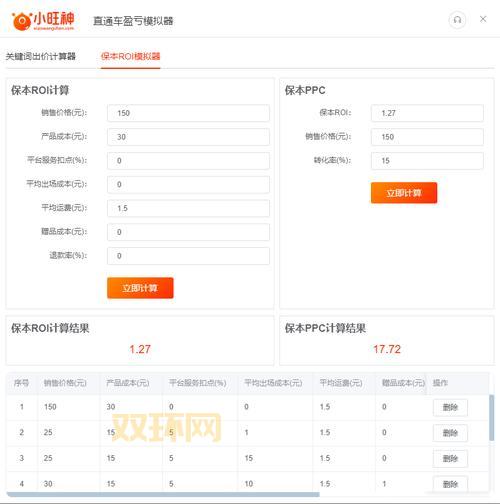The height and width of the screenshot is (504, 500).
Task: Click 平均出场成本 value 15 in row 3
Action: [x=249, y=458]
